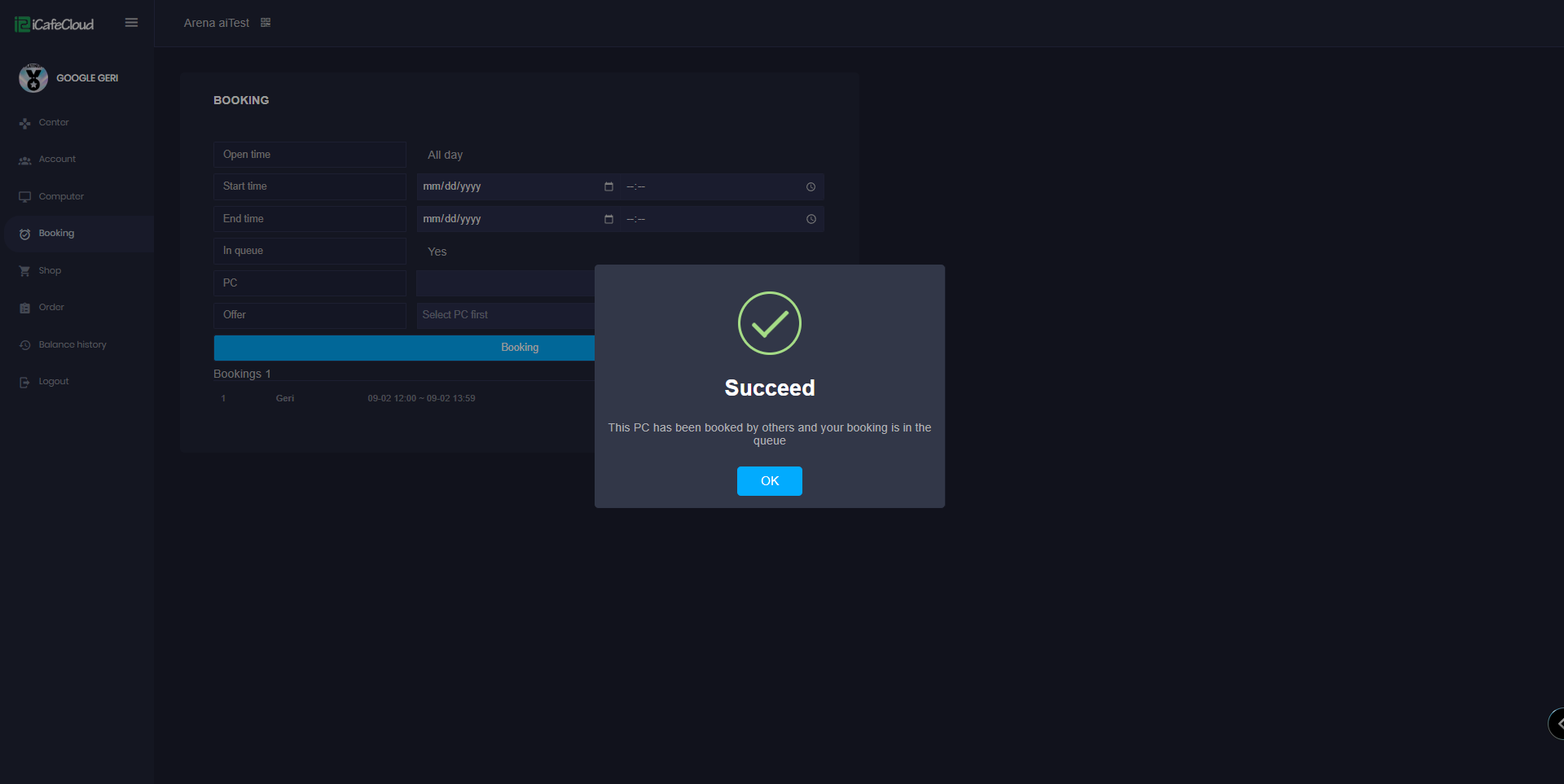Click the 'Bookings 1' heading
1564x784 pixels.
coord(242,374)
